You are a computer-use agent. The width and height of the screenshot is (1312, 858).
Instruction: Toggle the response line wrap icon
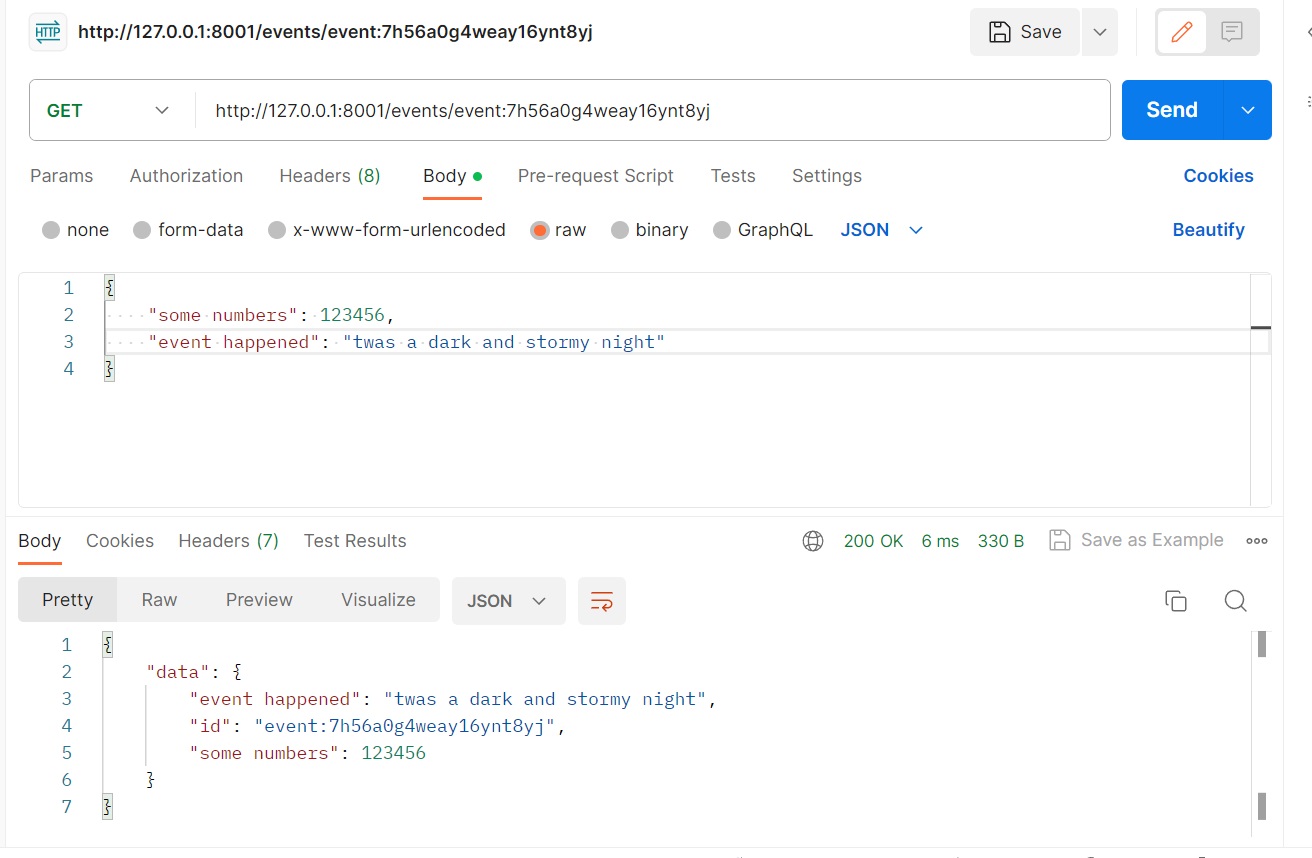(602, 601)
